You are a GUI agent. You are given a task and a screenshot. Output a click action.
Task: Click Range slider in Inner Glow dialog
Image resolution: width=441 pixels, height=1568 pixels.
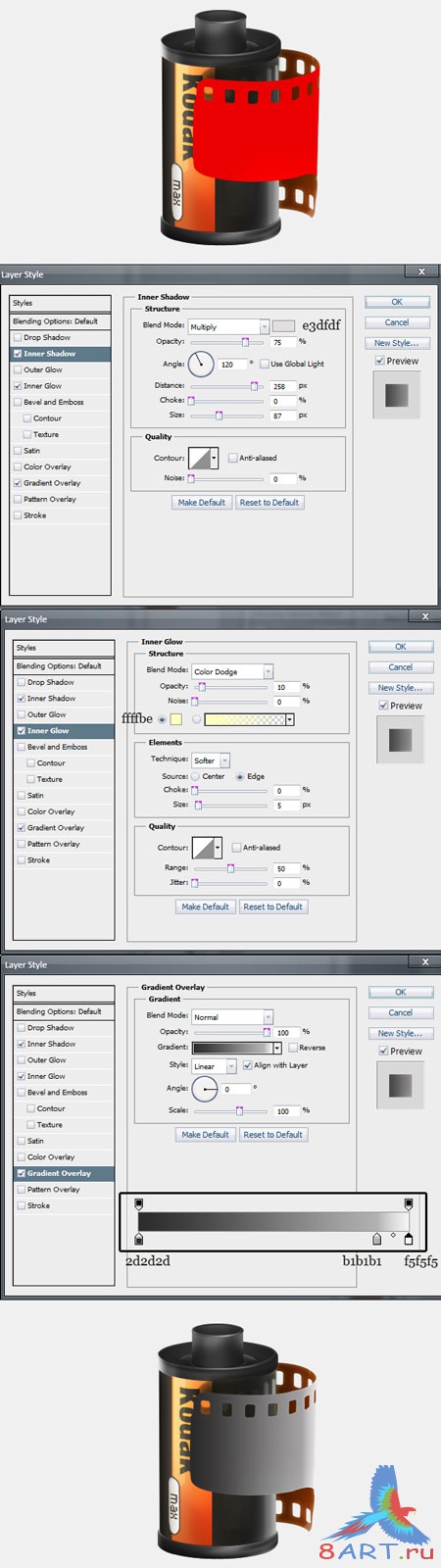(x=230, y=868)
